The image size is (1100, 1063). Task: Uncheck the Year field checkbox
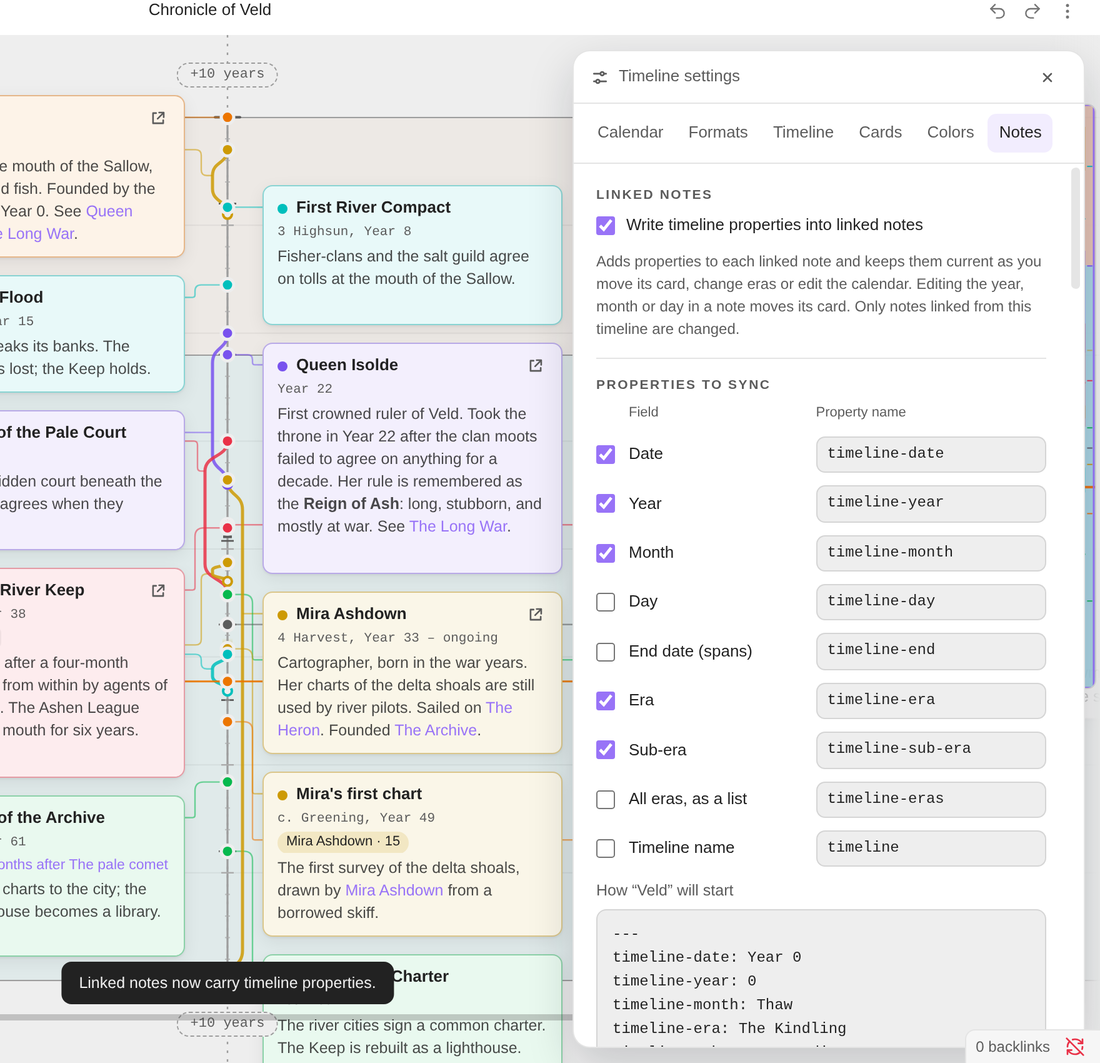605,504
